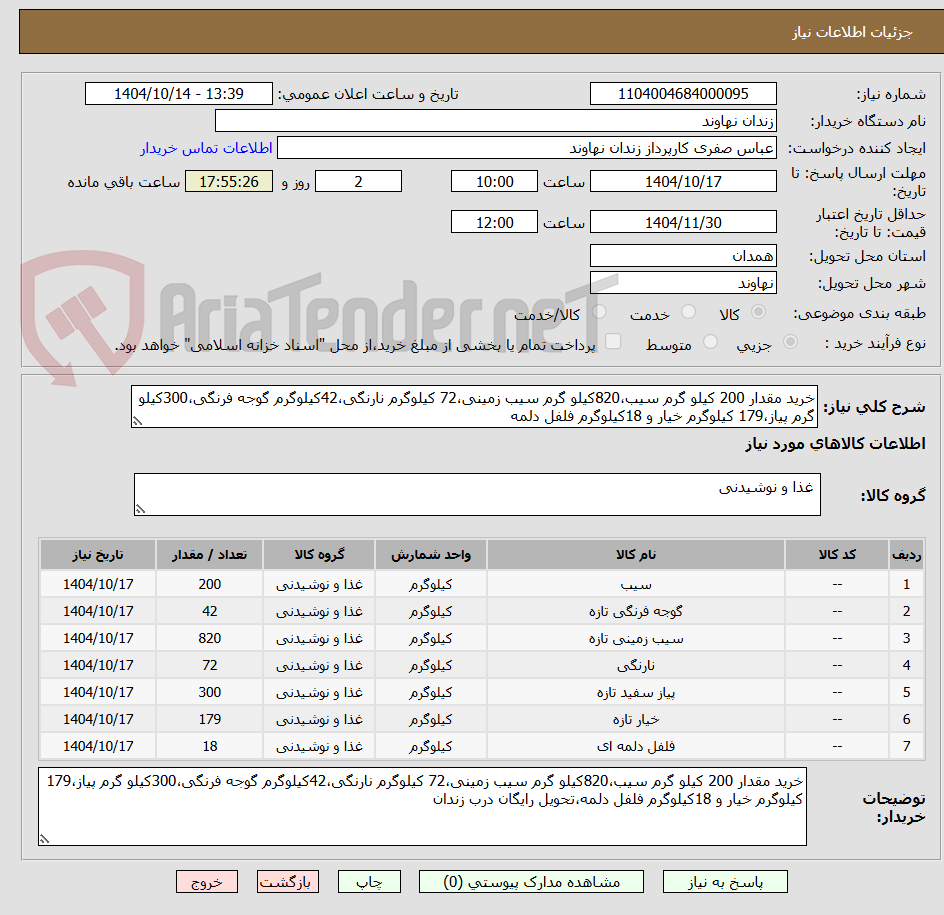Click the need number field 1104004684000095

coord(683,94)
